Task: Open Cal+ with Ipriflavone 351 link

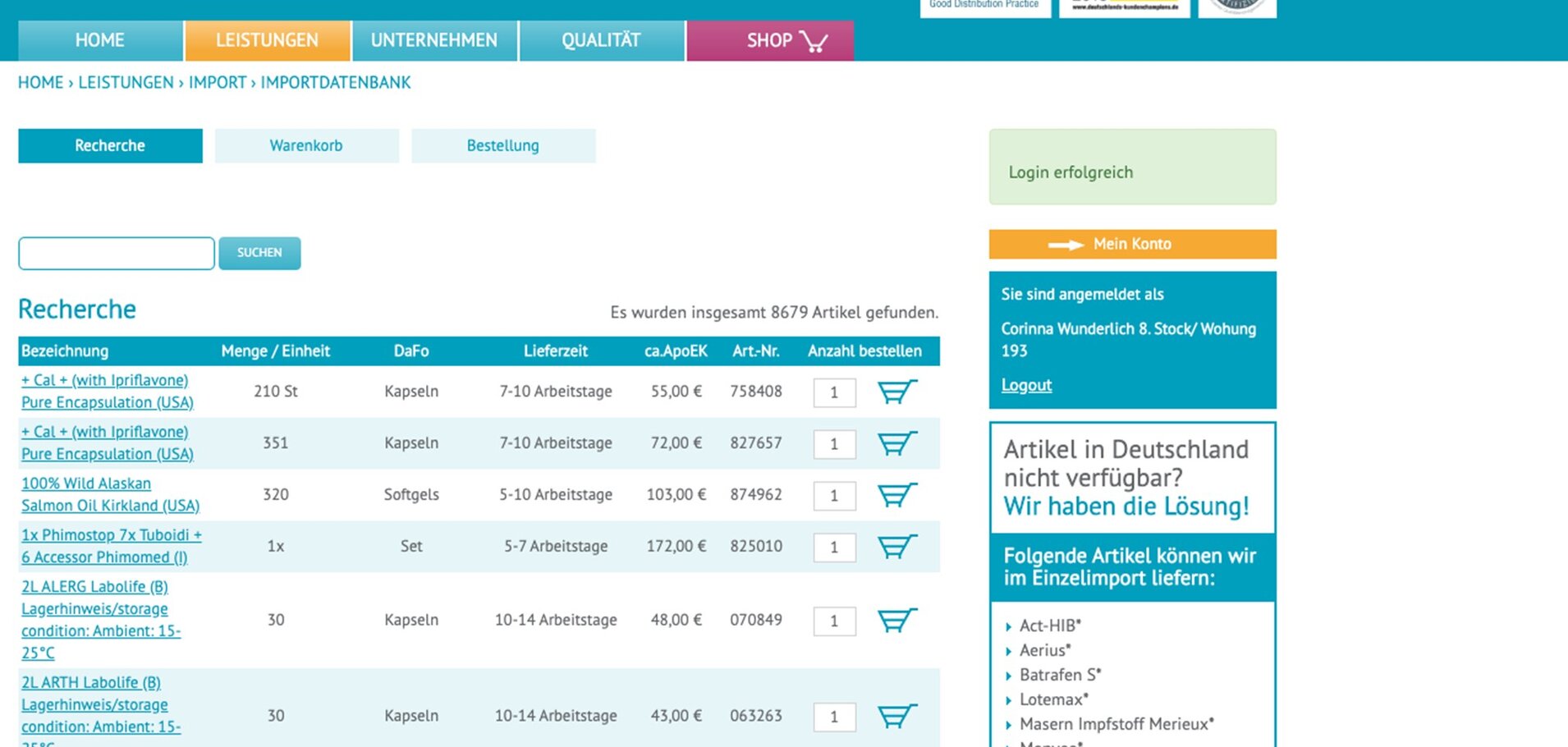Action: click(108, 443)
